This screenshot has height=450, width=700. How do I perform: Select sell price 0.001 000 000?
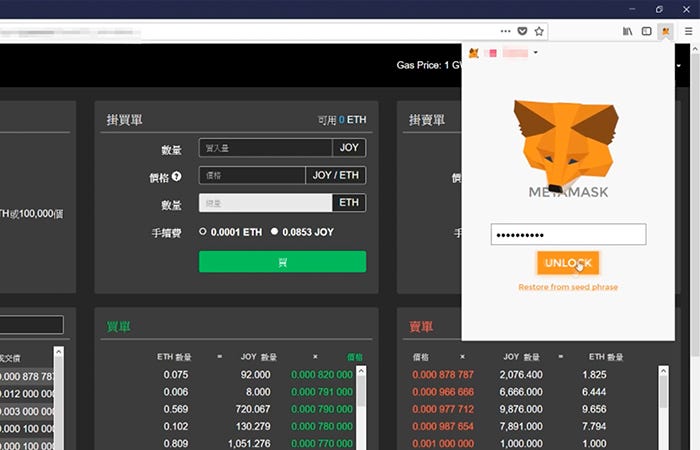coord(442,443)
